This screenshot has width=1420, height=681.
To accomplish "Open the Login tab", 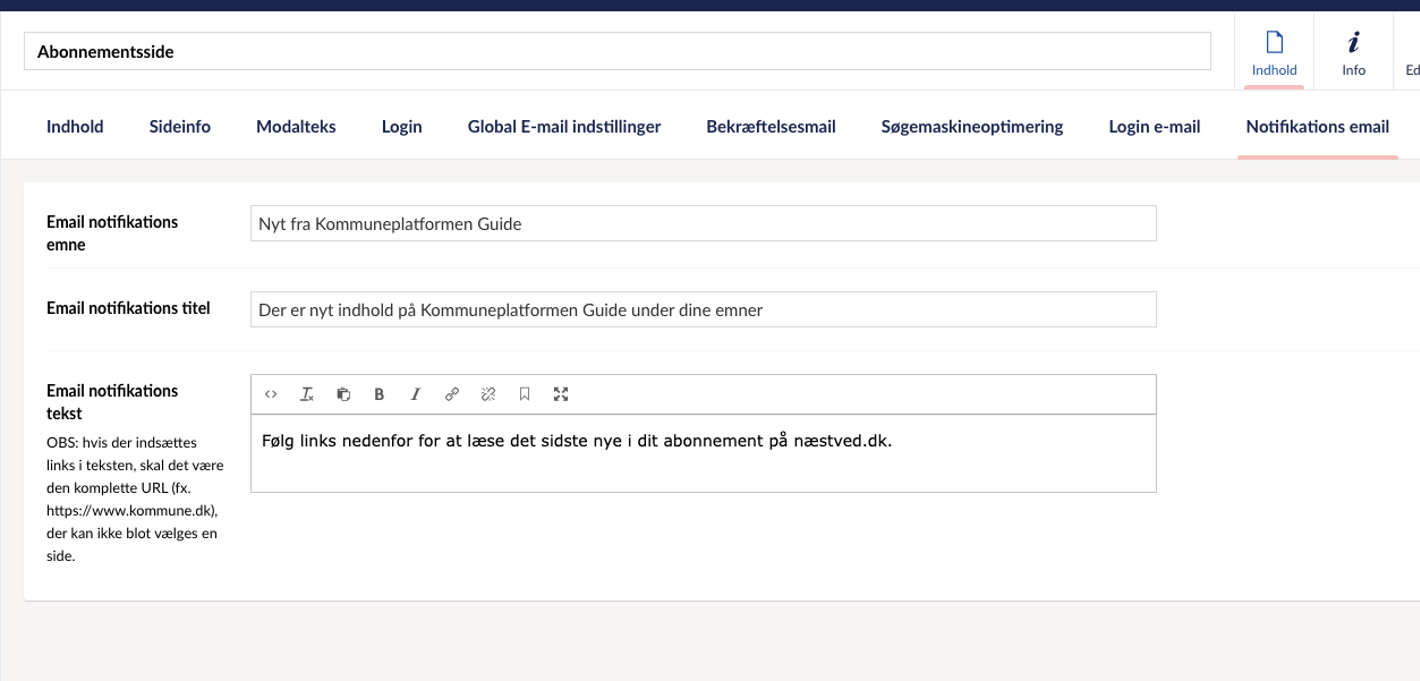I will click(x=402, y=126).
